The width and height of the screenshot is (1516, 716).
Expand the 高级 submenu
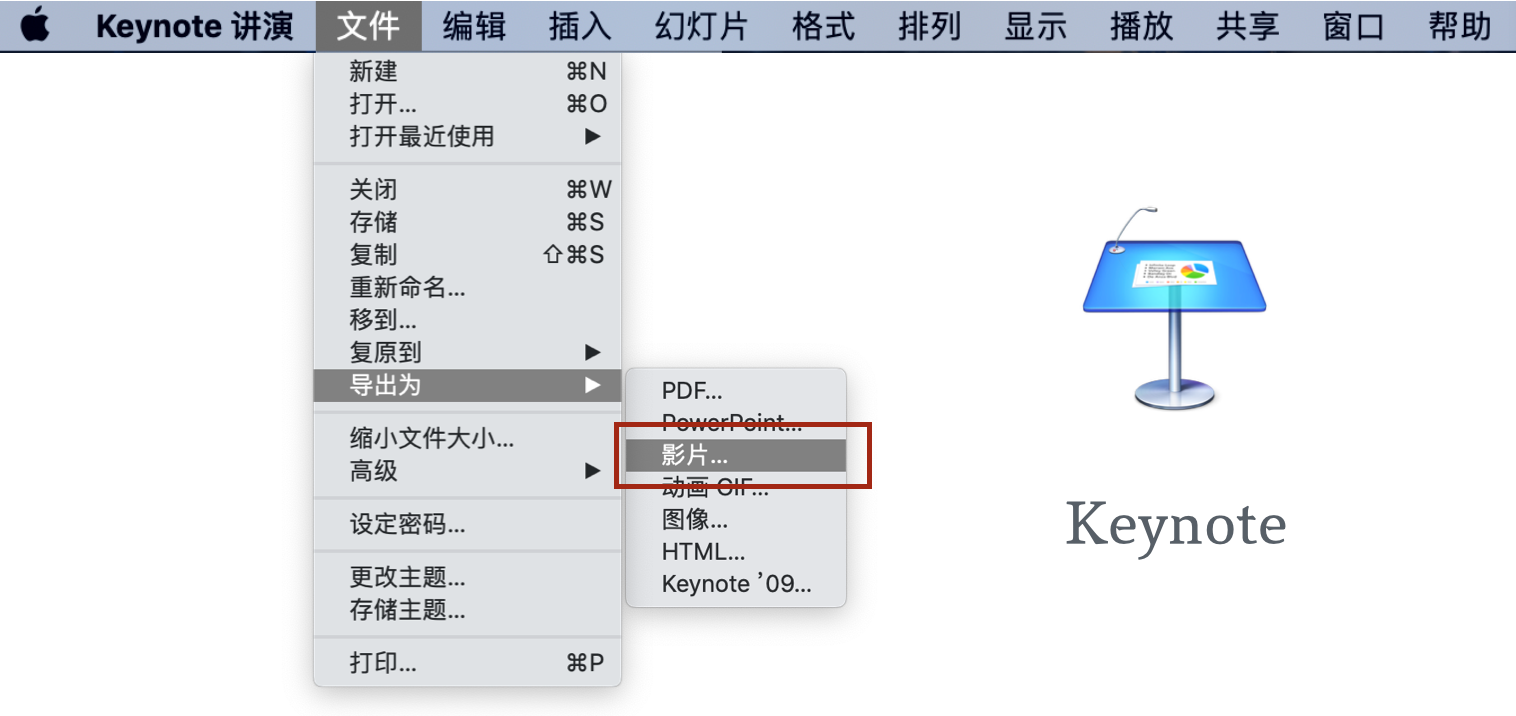pyautogui.click(x=468, y=470)
